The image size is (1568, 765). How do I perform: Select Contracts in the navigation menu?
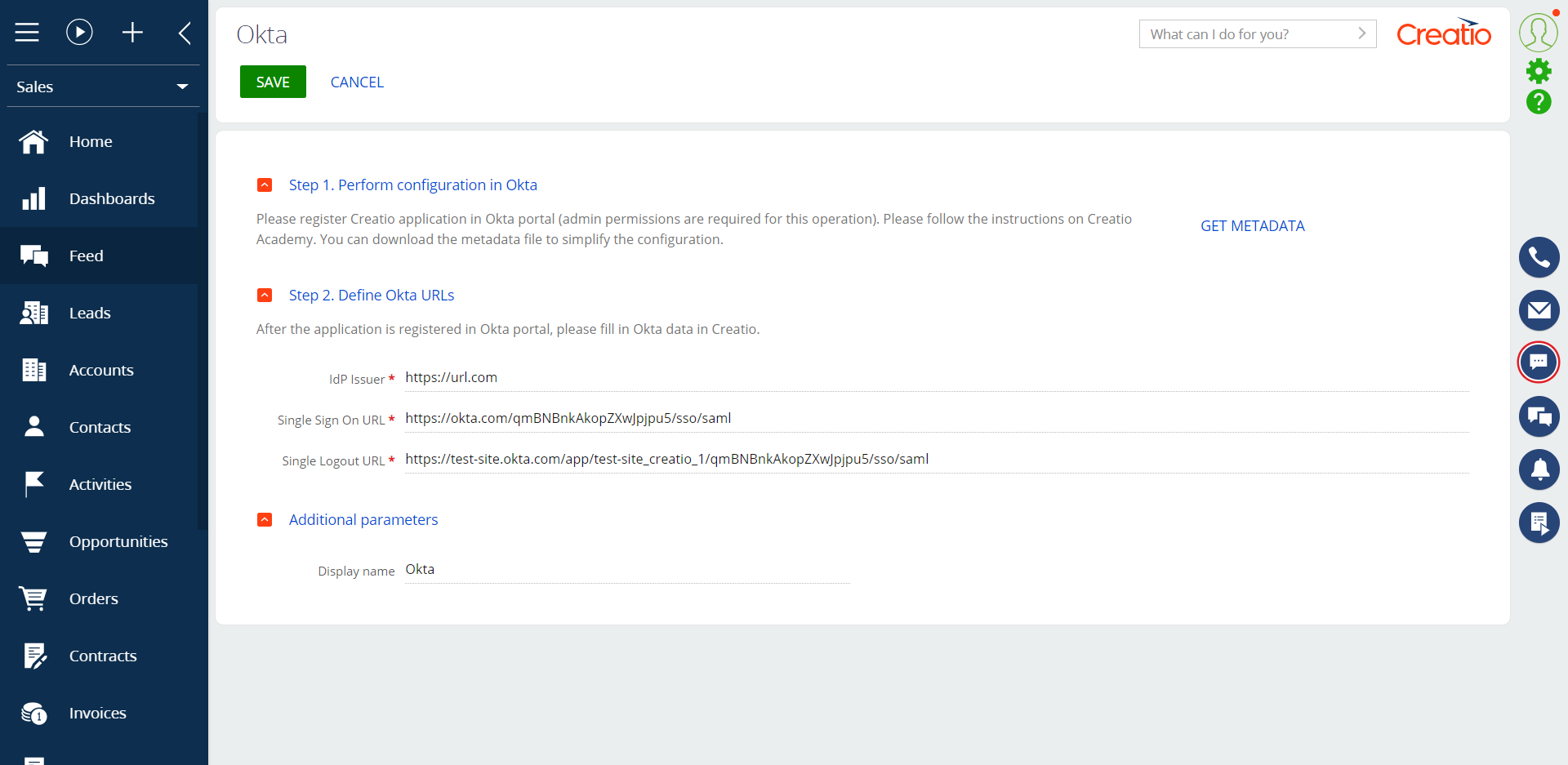pyautogui.click(x=104, y=655)
